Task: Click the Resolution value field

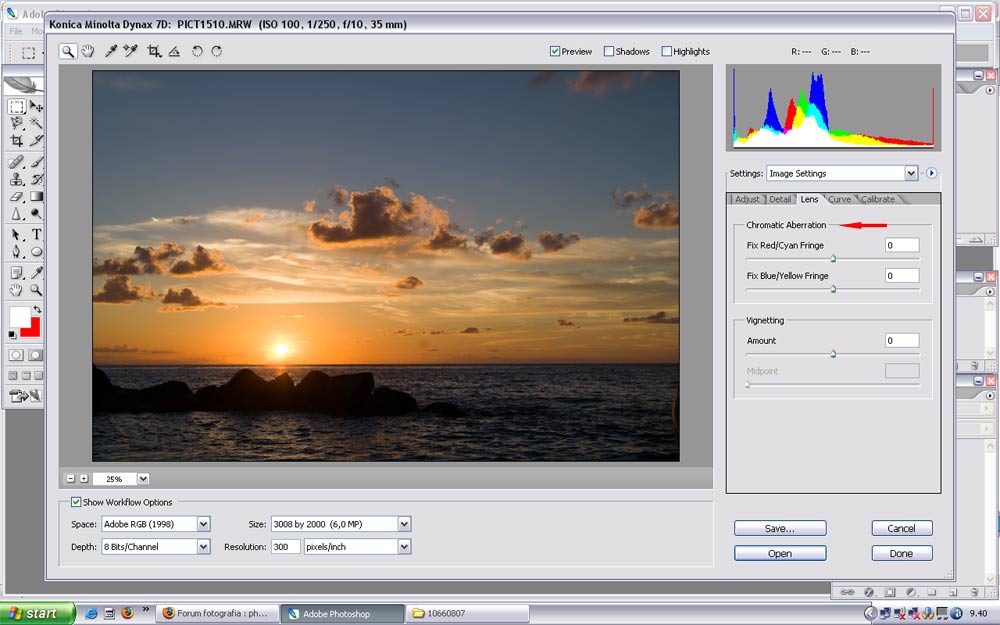Action: [286, 547]
